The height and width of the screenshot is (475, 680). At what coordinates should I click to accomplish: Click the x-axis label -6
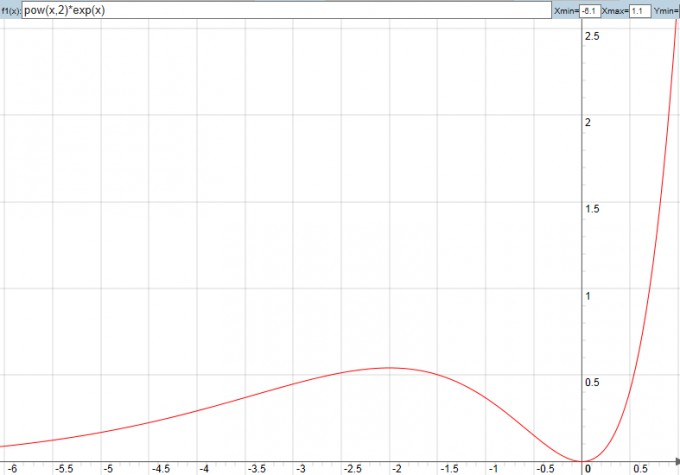point(12,469)
